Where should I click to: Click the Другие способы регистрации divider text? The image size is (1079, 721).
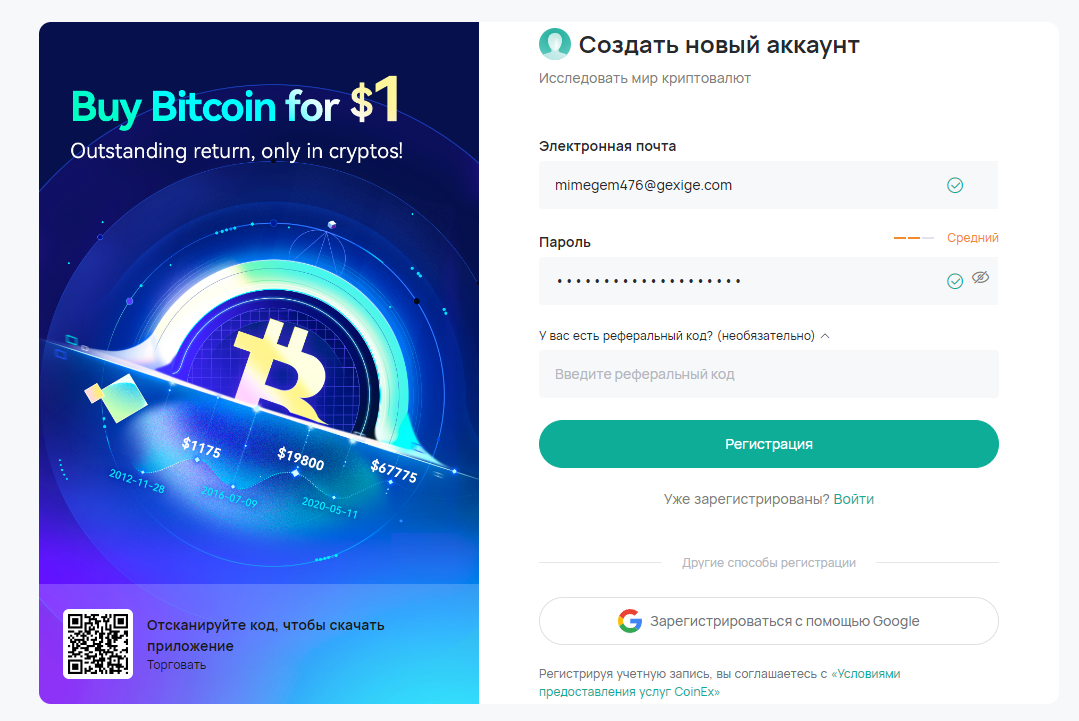click(769, 563)
